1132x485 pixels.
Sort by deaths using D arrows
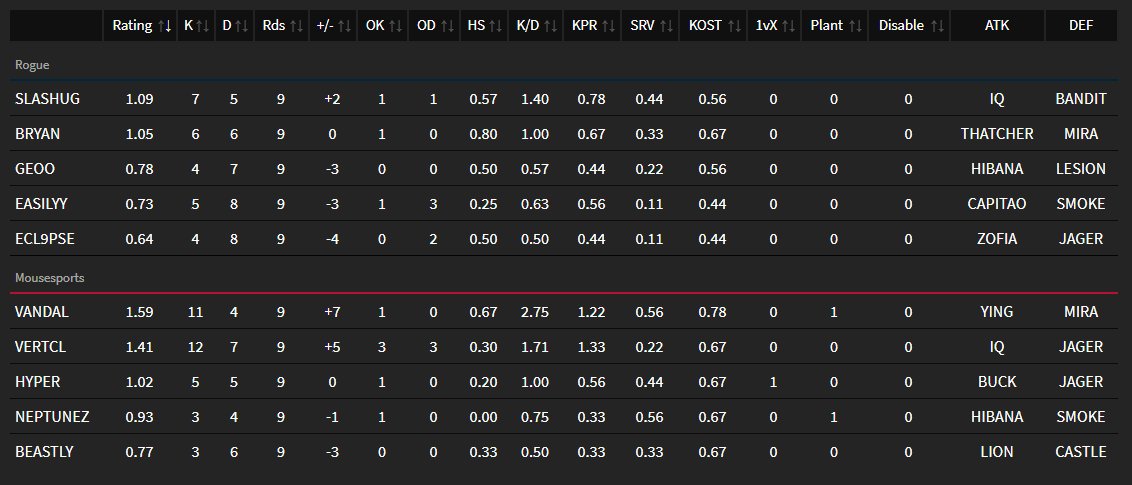242,26
